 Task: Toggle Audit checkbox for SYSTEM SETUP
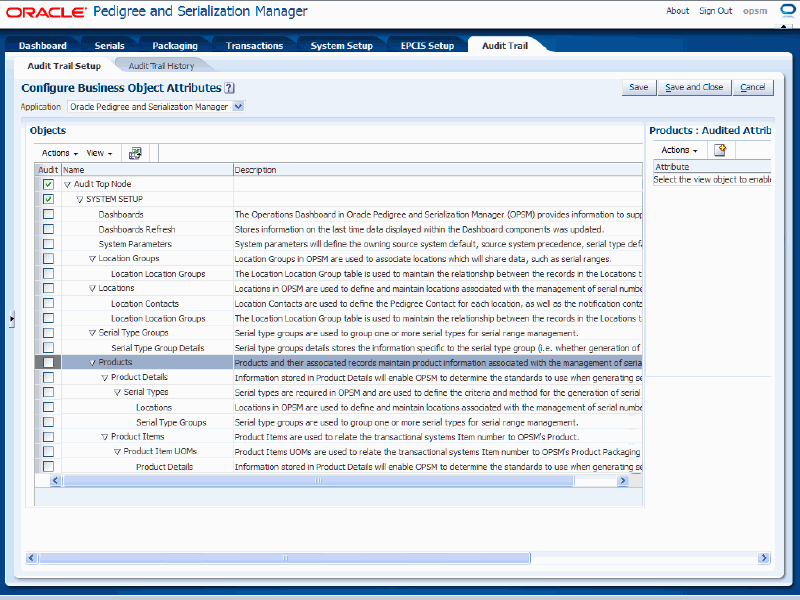click(48, 199)
